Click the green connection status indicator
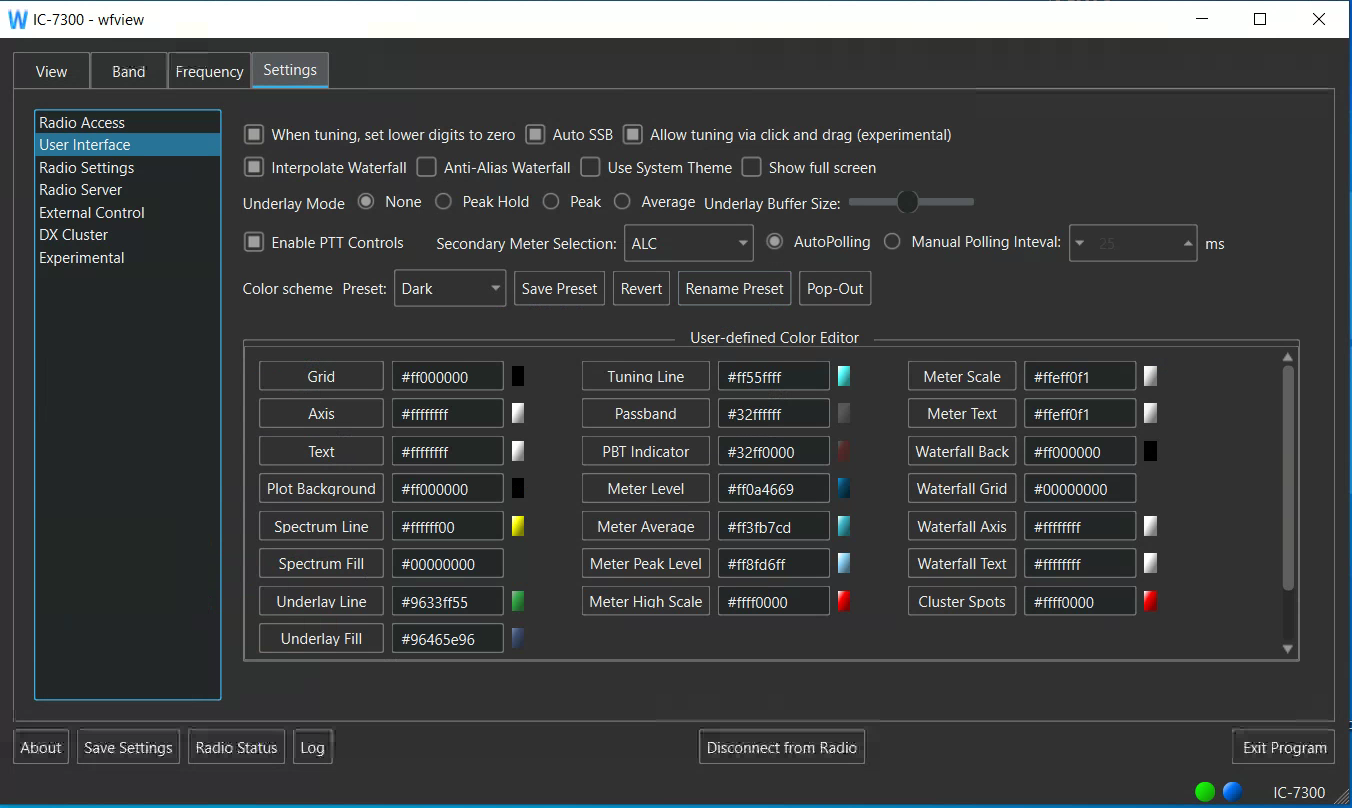Image resolution: width=1352 pixels, height=808 pixels. (1204, 791)
